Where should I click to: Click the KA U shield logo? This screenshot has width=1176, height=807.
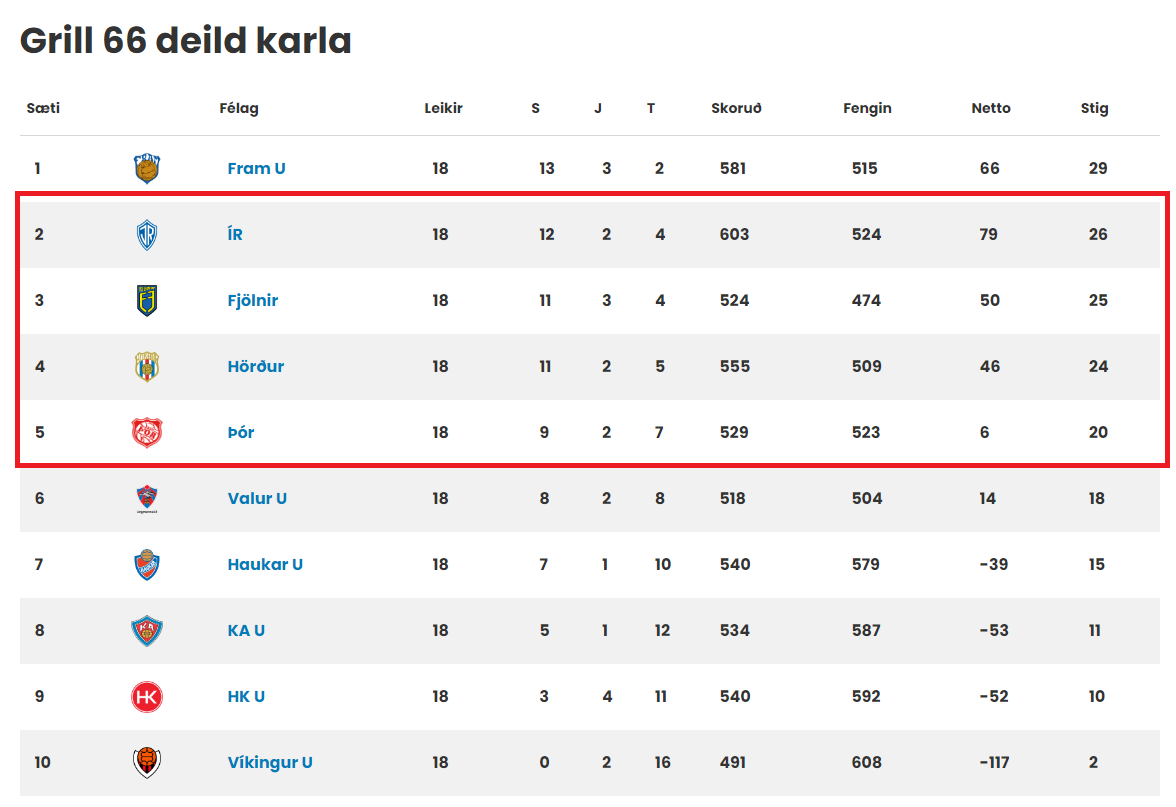[147, 630]
